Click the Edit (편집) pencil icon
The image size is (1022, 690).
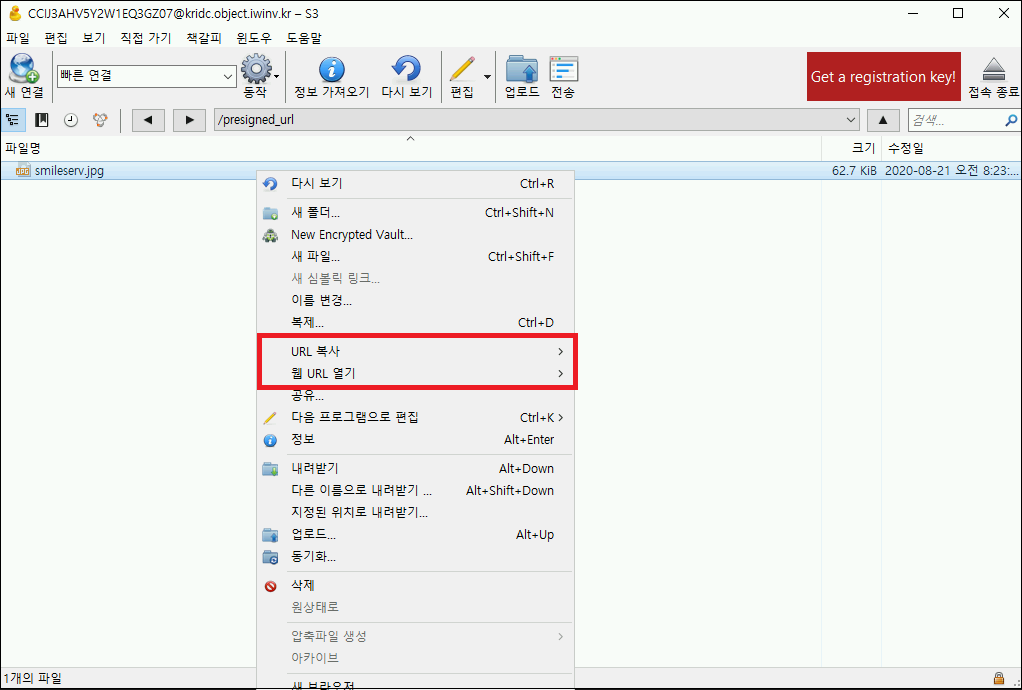(x=462, y=68)
